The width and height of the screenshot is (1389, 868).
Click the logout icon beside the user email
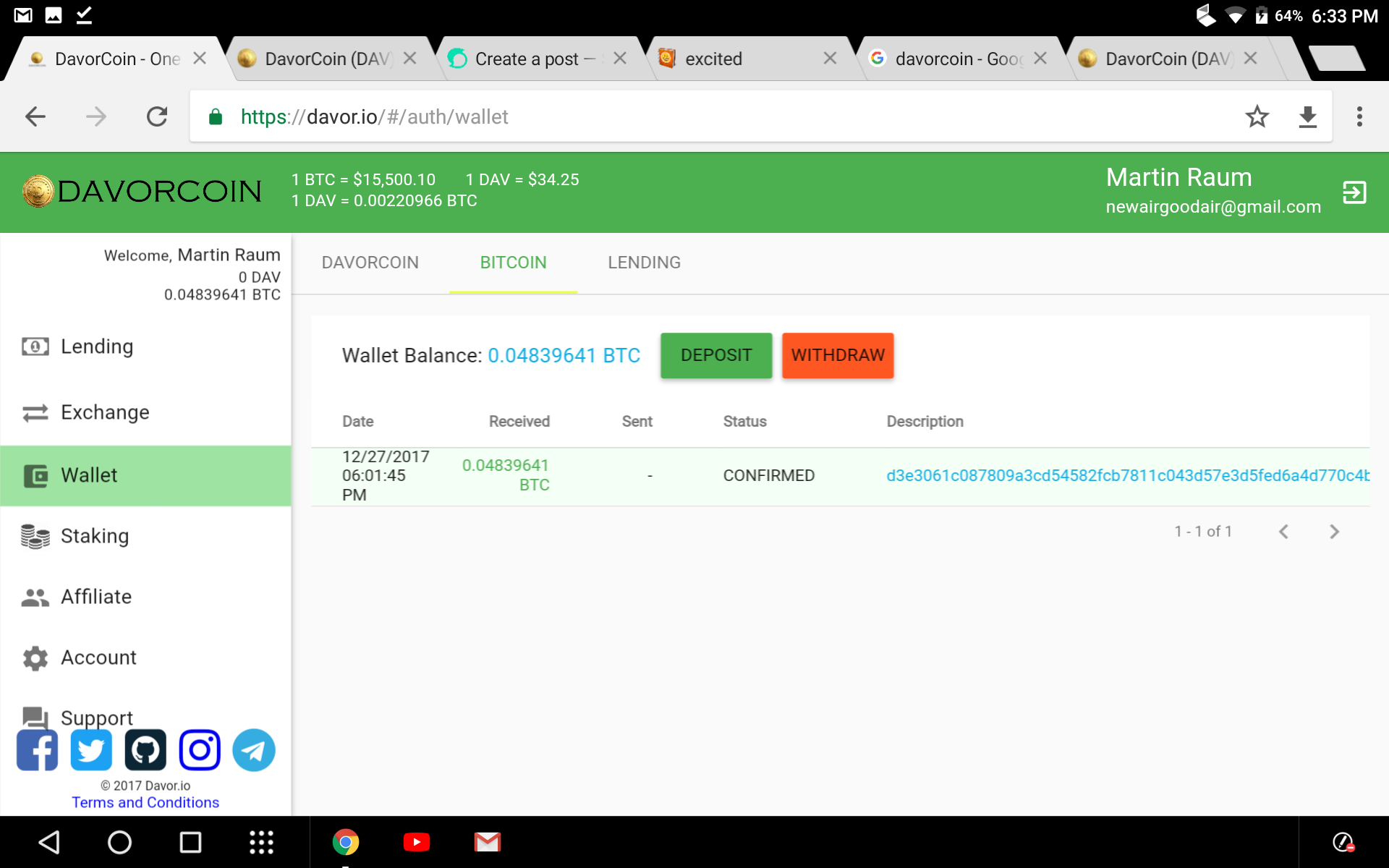point(1354,192)
